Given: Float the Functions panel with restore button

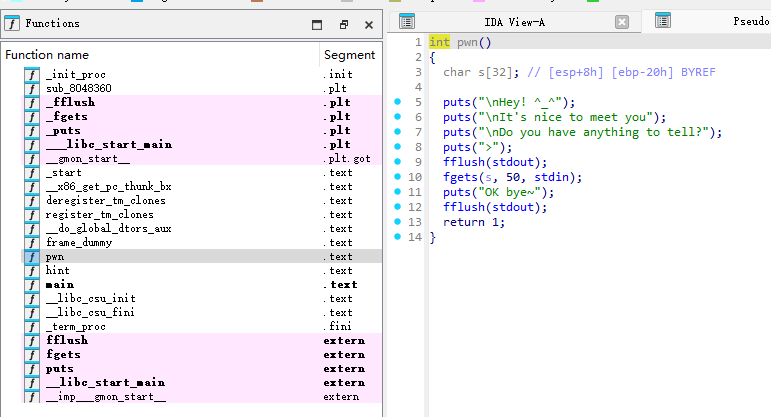Looking at the screenshot, I should pos(343,24).
